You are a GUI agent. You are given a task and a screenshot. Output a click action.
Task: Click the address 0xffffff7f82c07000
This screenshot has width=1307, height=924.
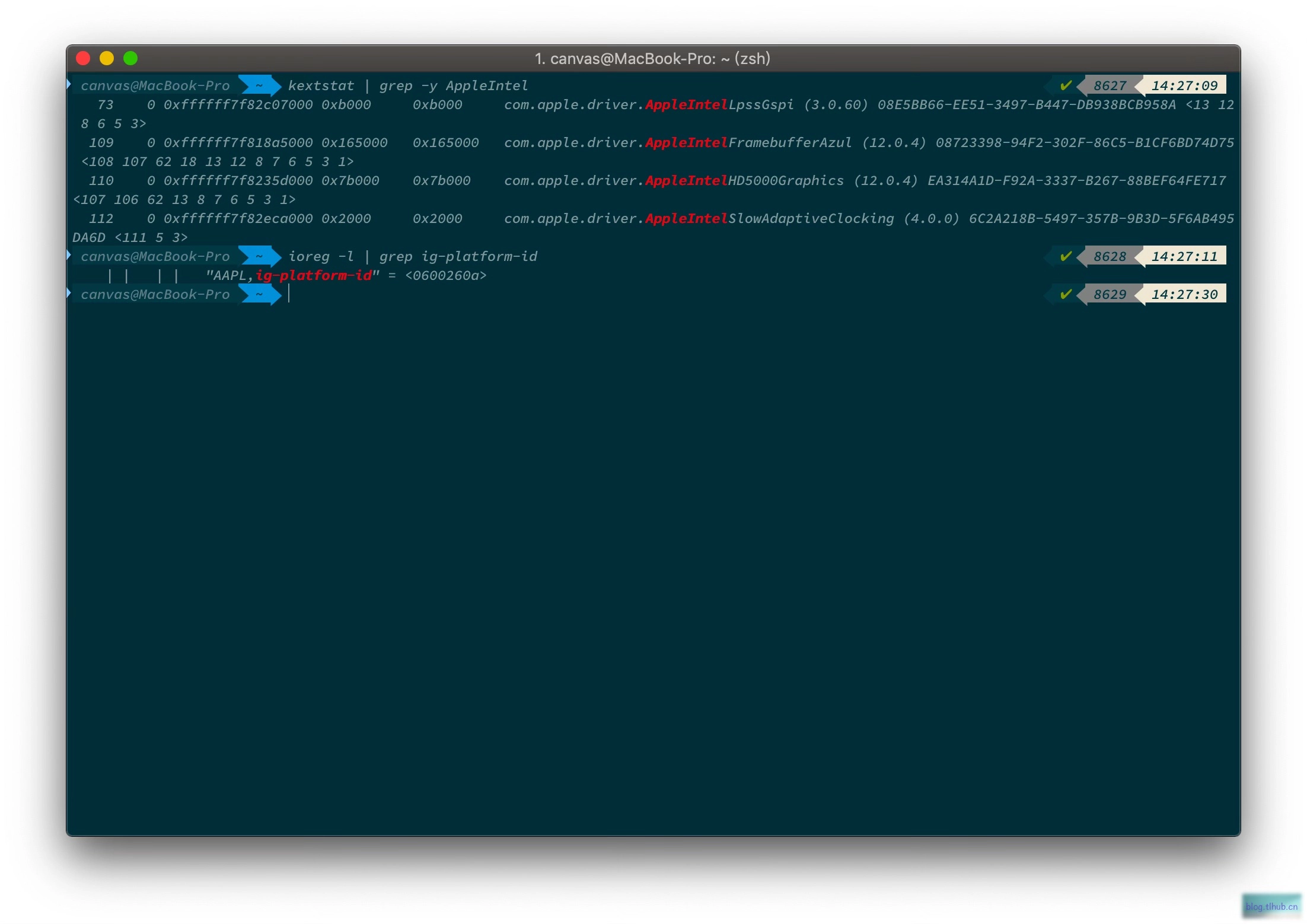click(x=238, y=105)
